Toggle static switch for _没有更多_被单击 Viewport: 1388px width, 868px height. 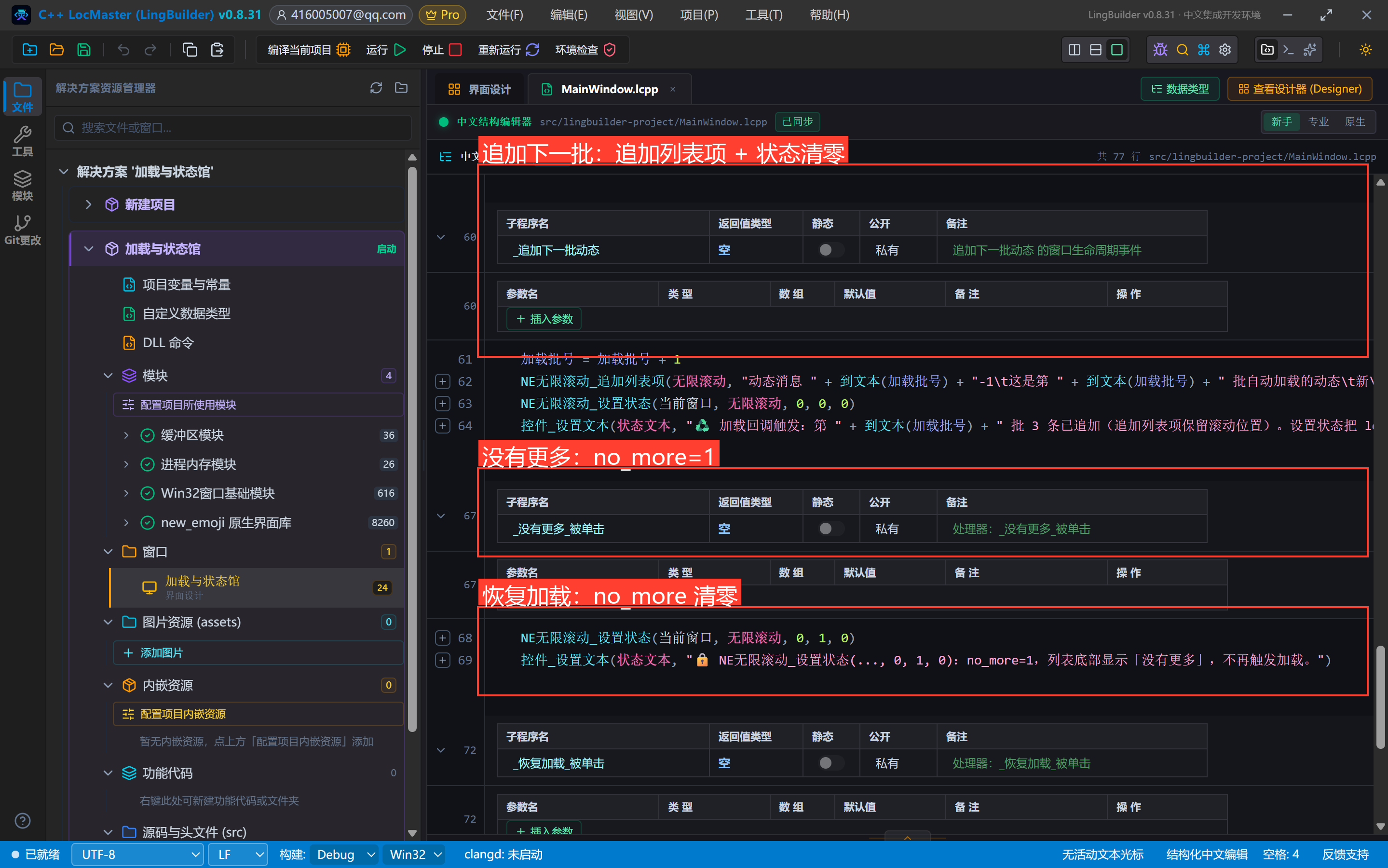(x=830, y=528)
